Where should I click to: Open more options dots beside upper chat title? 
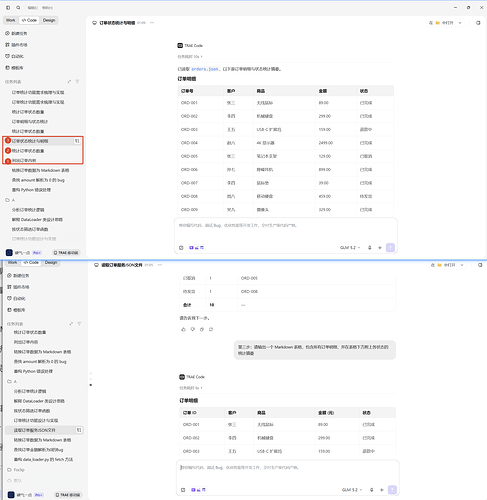152,23
